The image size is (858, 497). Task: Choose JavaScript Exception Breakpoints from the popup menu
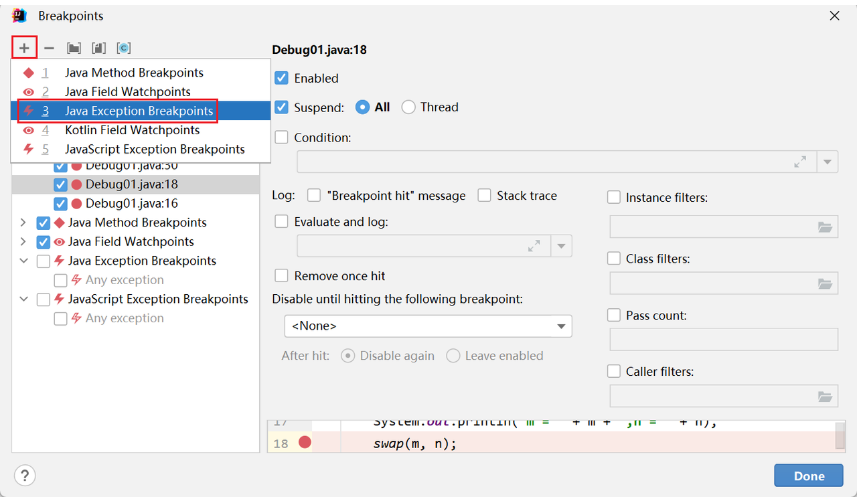point(141,149)
